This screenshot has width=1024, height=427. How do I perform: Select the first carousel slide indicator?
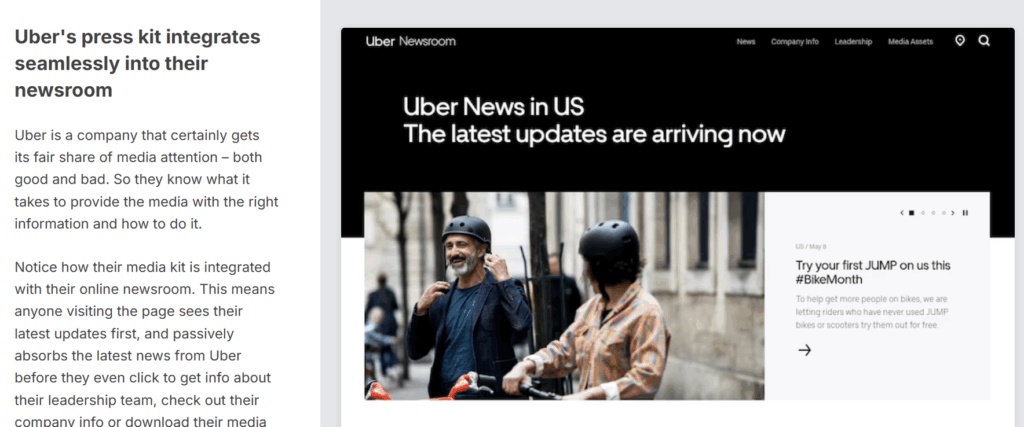click(912, 213)
